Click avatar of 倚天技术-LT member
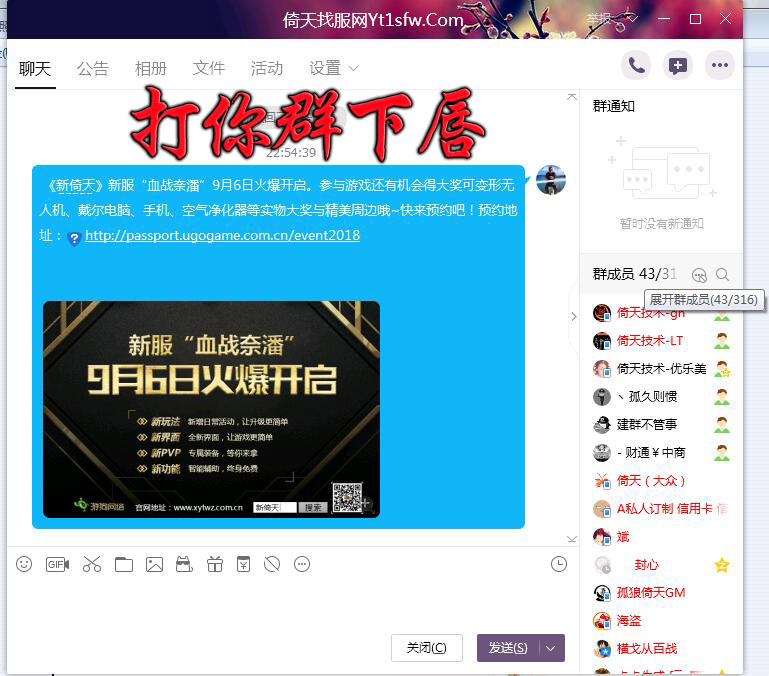This screenshot has width=769, height=676. (602, 340)
